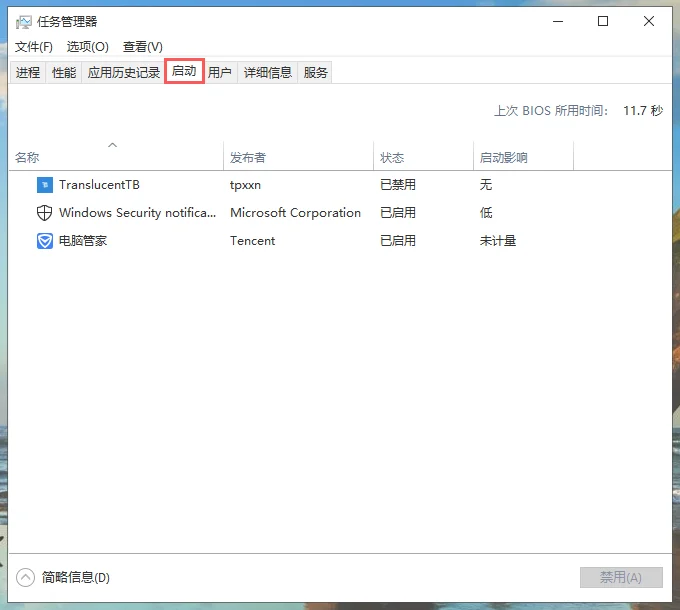Click 已启用 status in 电脑管家 row
The height and width of the screenshot is (610, 680).
398,241
